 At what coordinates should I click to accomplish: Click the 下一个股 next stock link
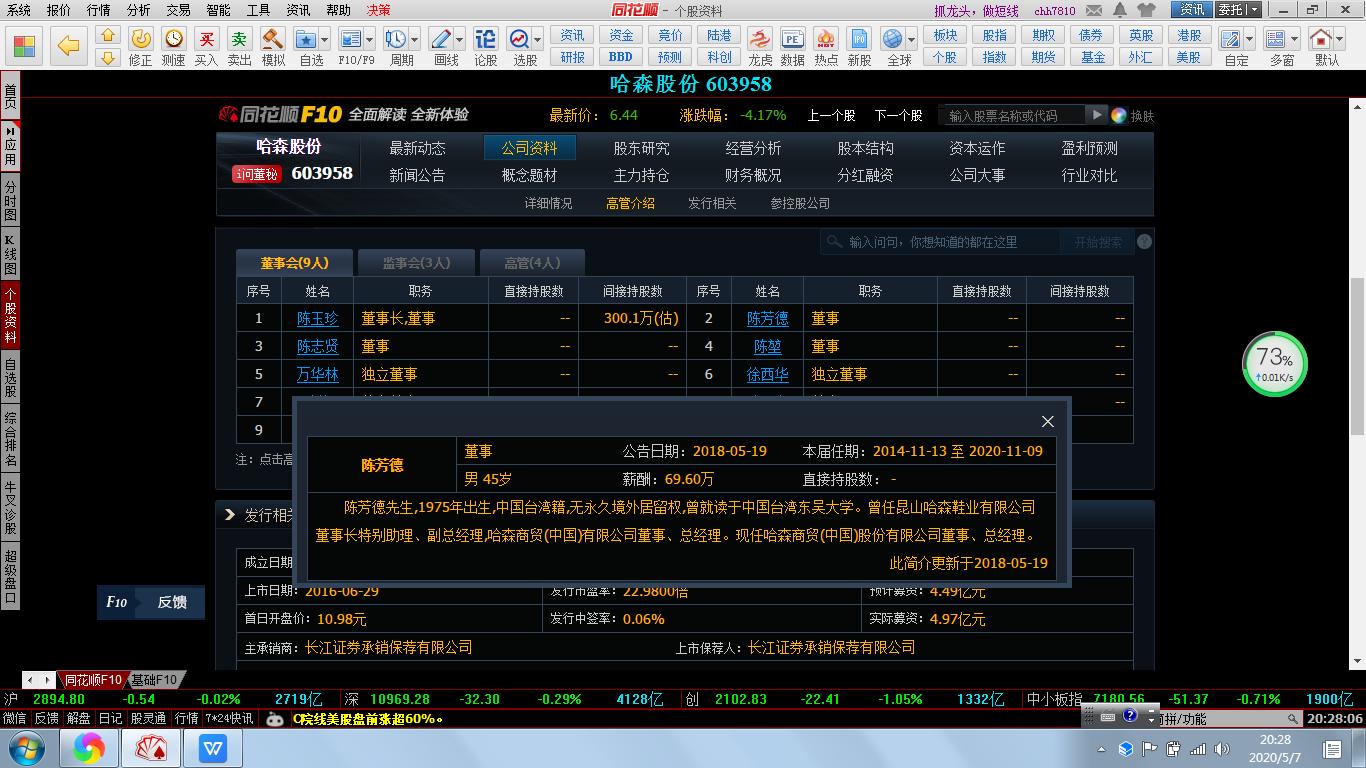(x=898, y=115)
